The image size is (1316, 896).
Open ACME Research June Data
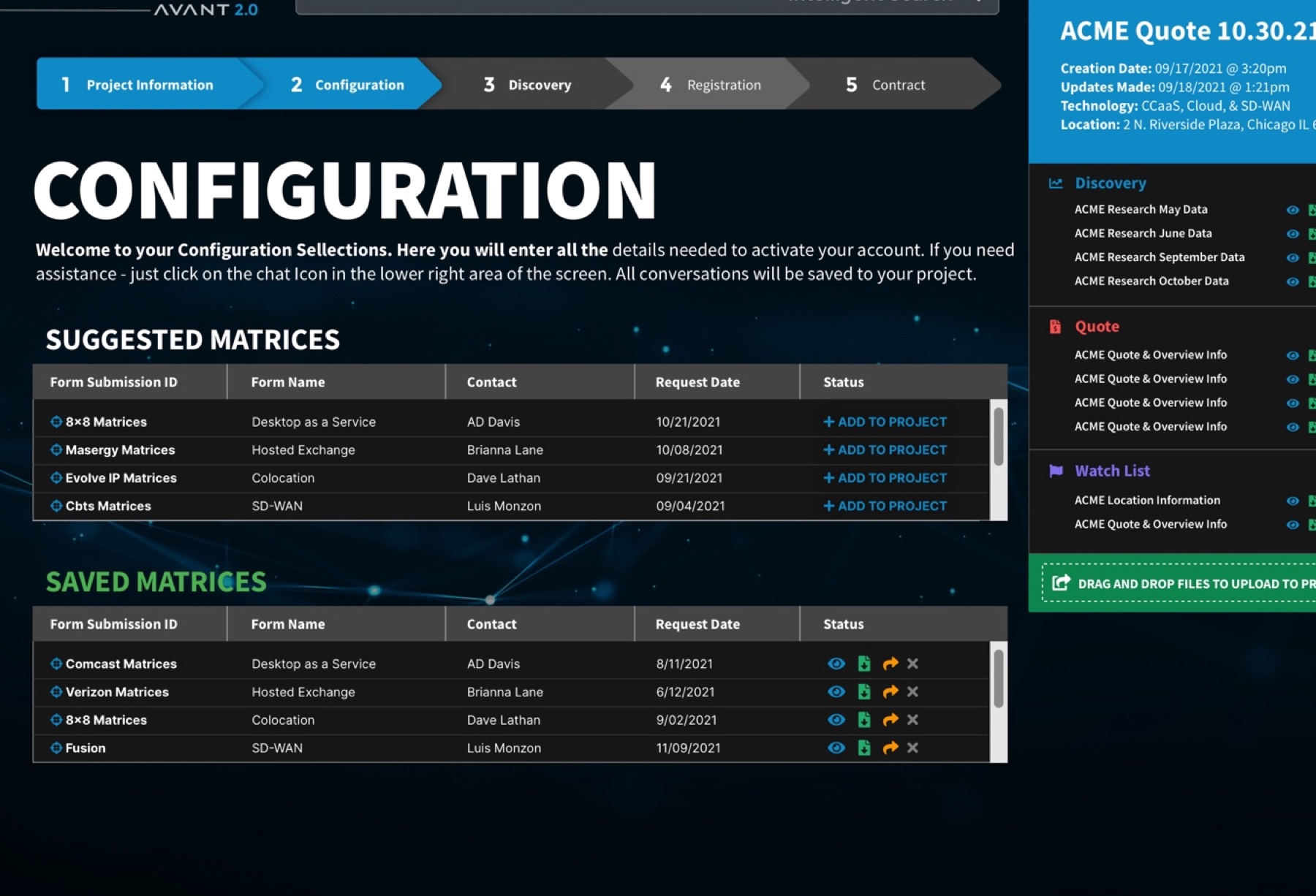tap(1143, 233)
